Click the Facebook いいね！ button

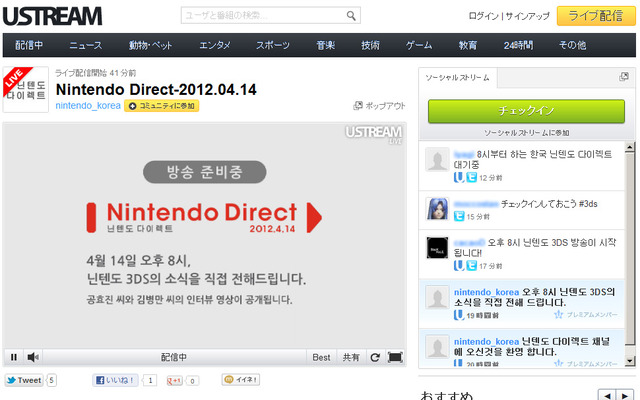pyautogui.click(x=116, y=380)
